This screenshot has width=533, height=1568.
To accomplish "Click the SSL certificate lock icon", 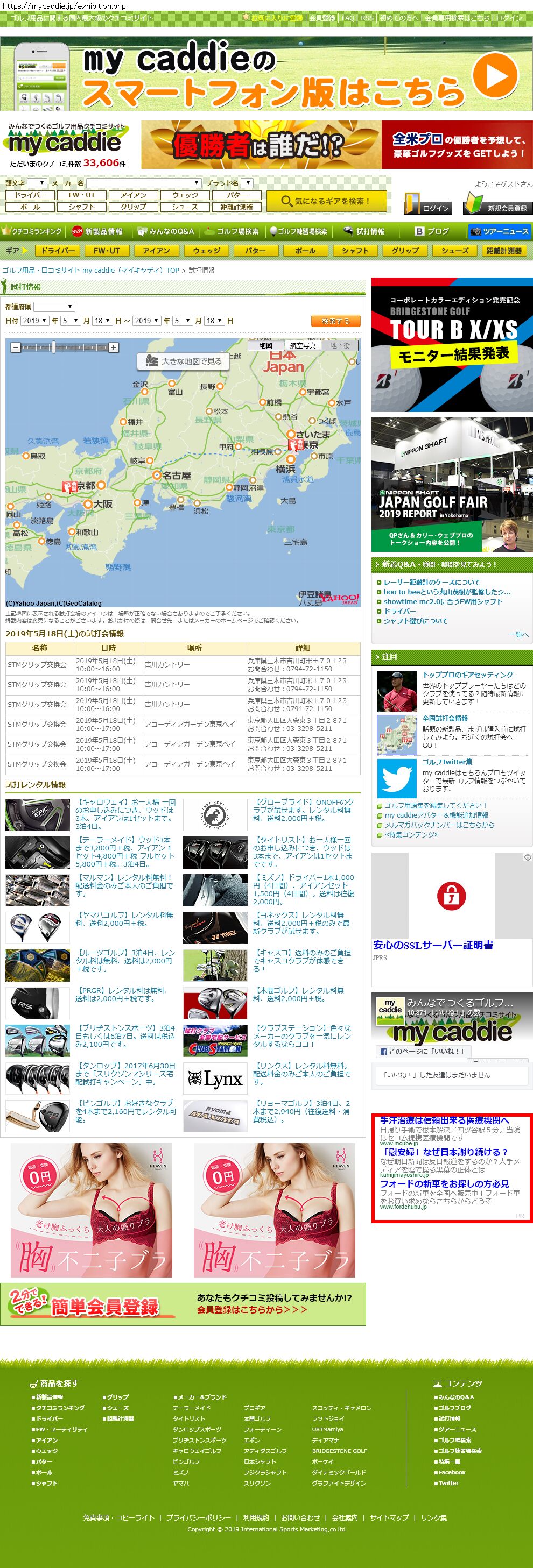I will click(x=451, y=896).
